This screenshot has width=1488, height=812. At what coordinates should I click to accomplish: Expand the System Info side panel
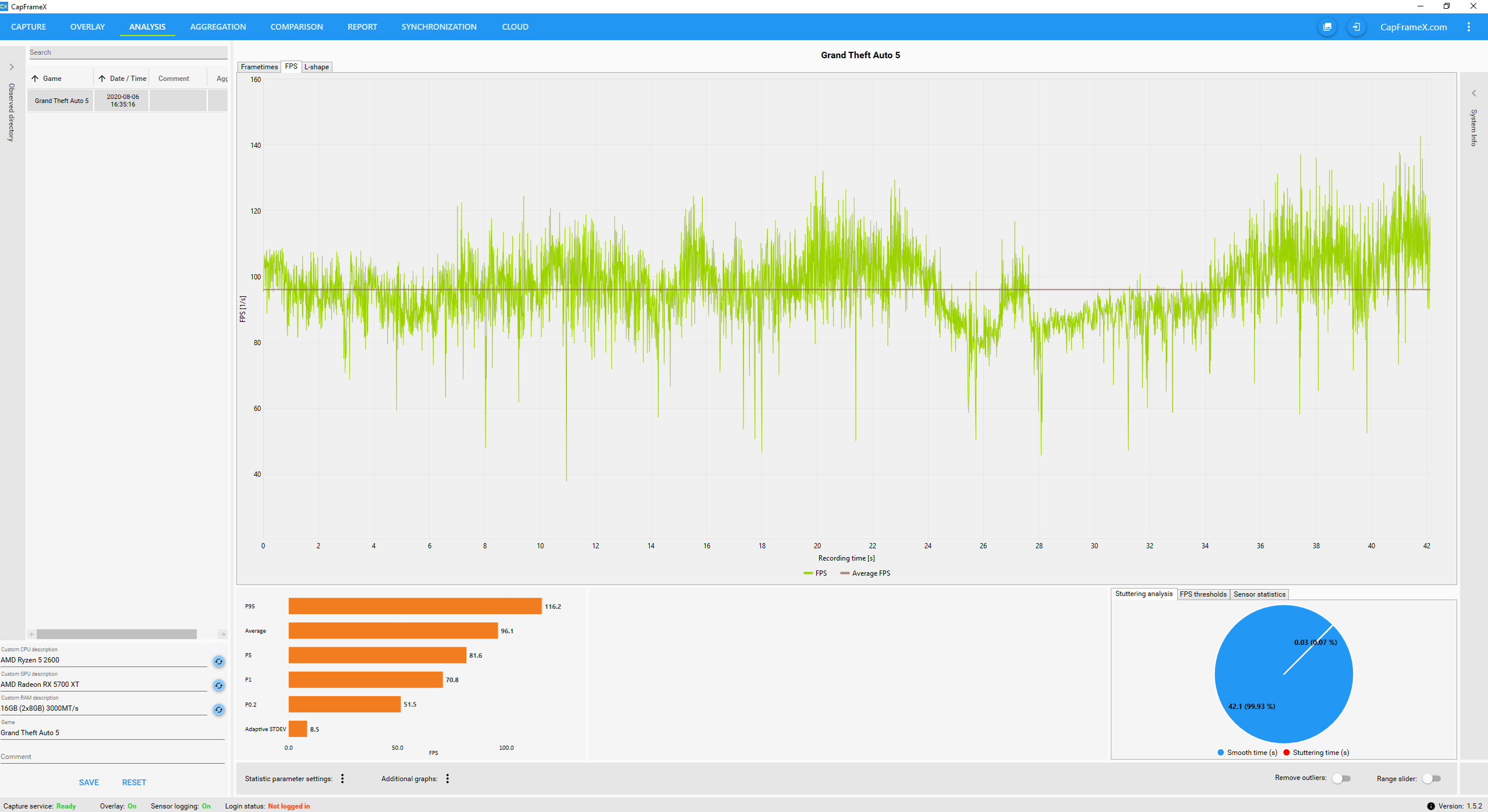click(x=1474, y=93)
